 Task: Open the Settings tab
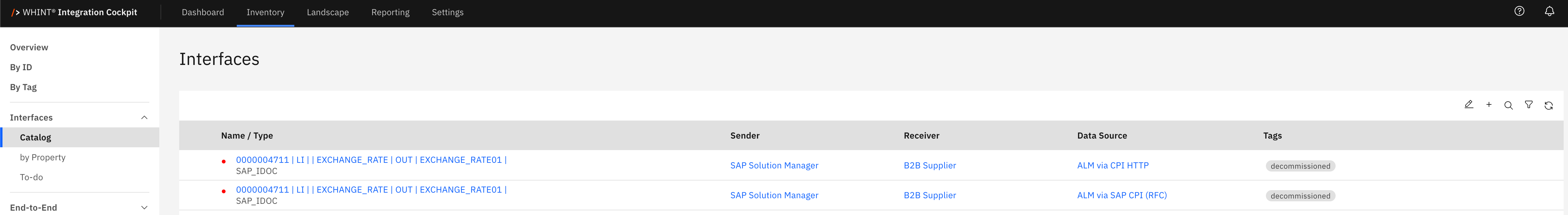click(447, 12)
